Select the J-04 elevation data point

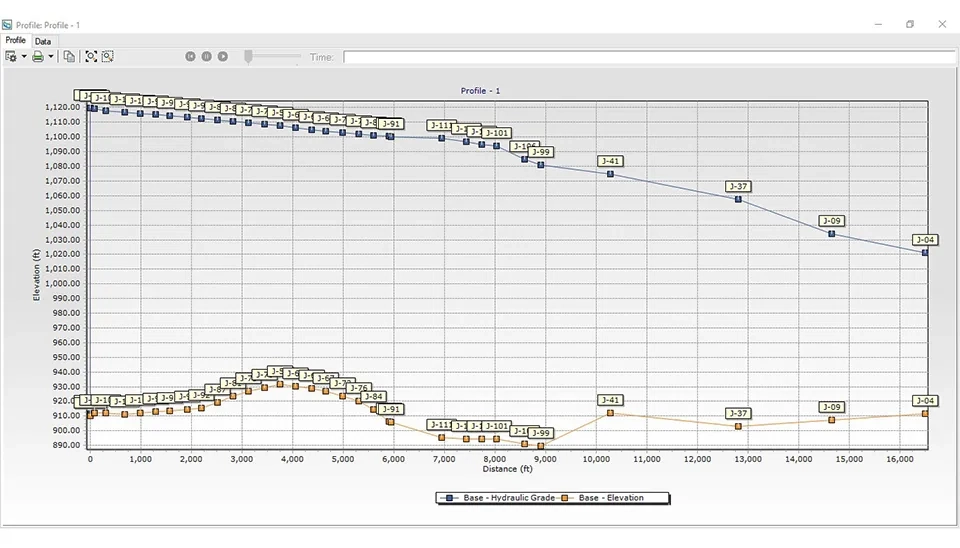925,413
